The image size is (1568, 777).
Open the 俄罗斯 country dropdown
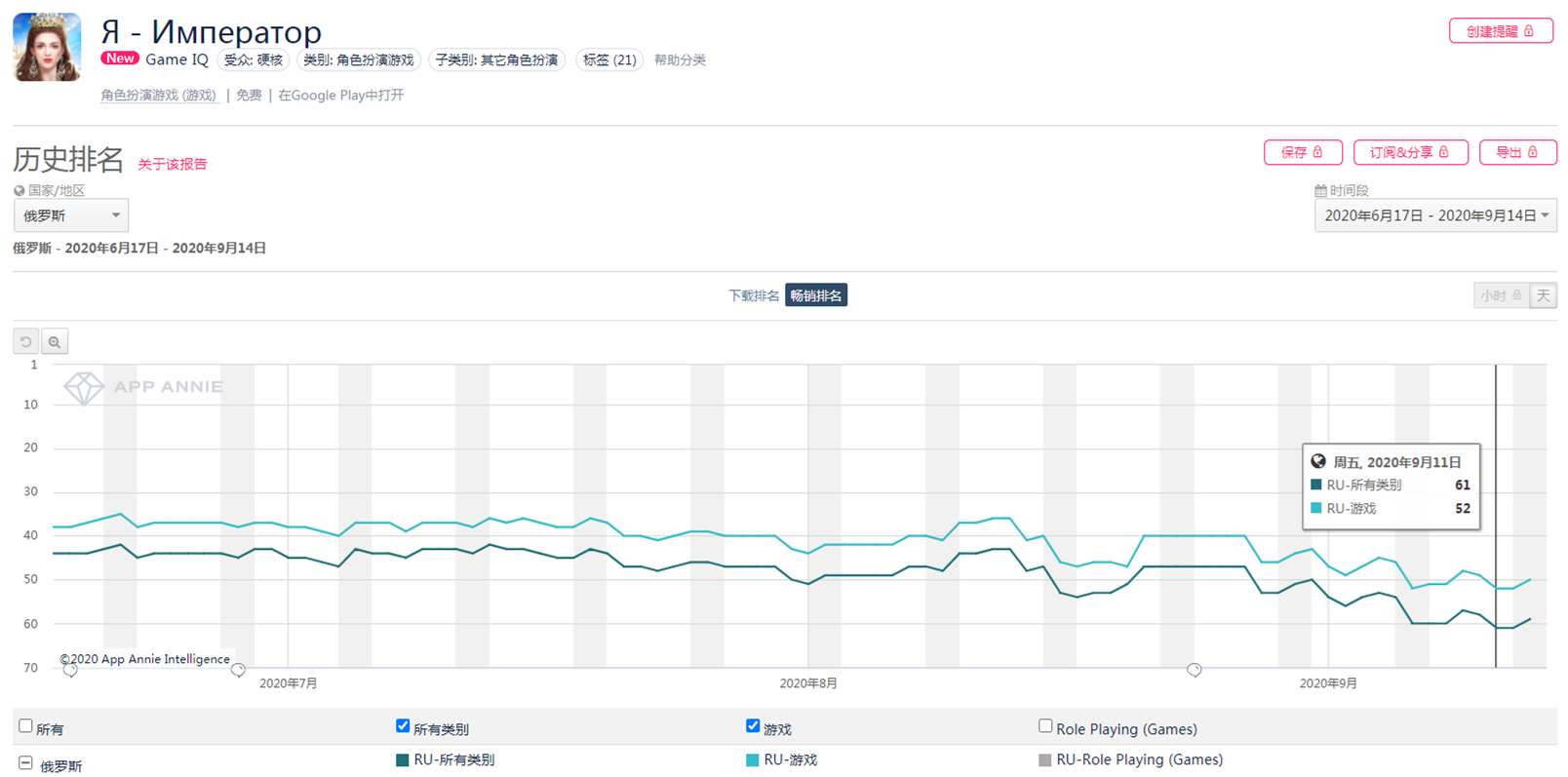tap(71, 215)
